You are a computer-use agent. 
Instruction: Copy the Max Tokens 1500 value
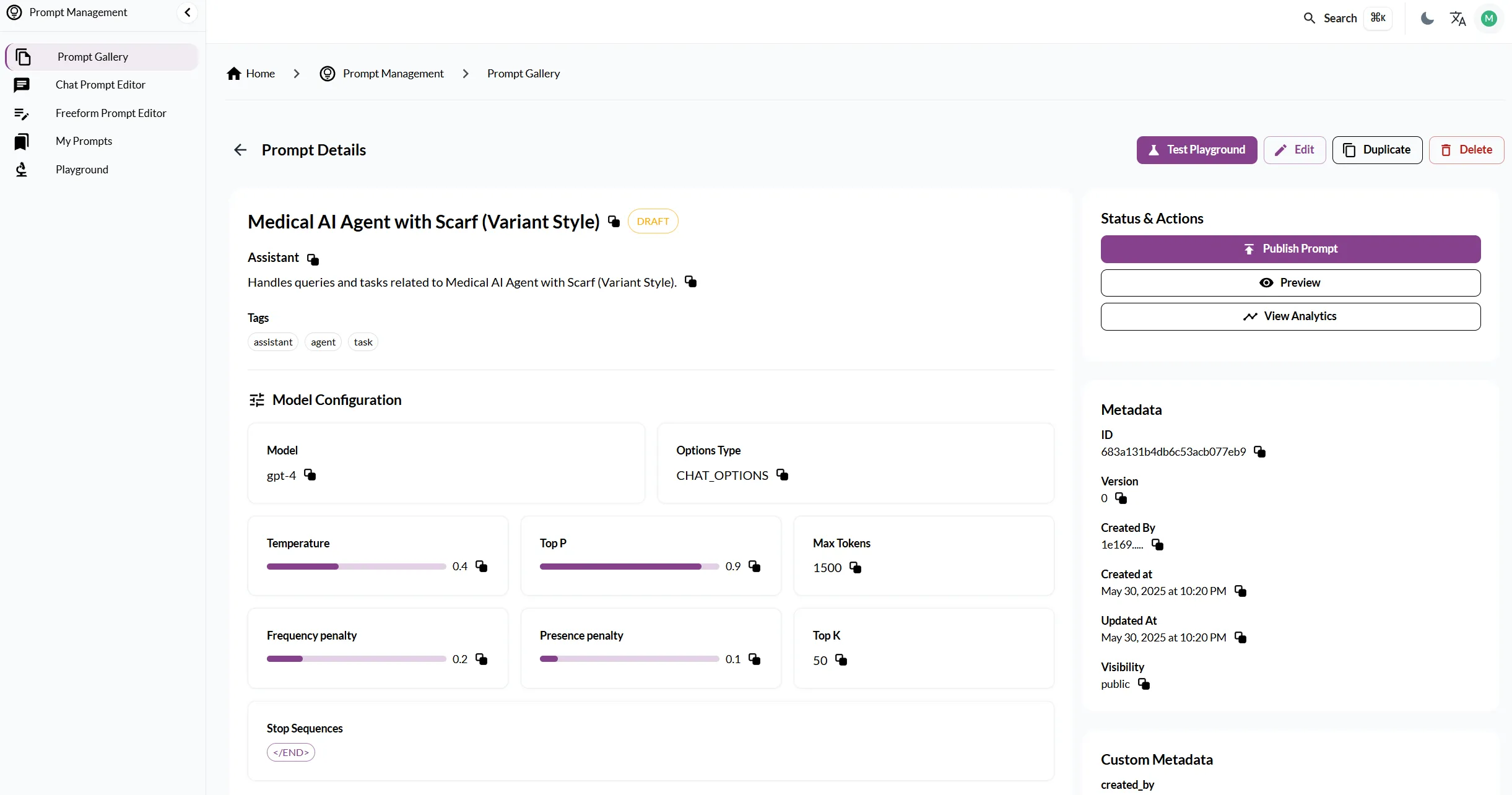pos(855,567)
